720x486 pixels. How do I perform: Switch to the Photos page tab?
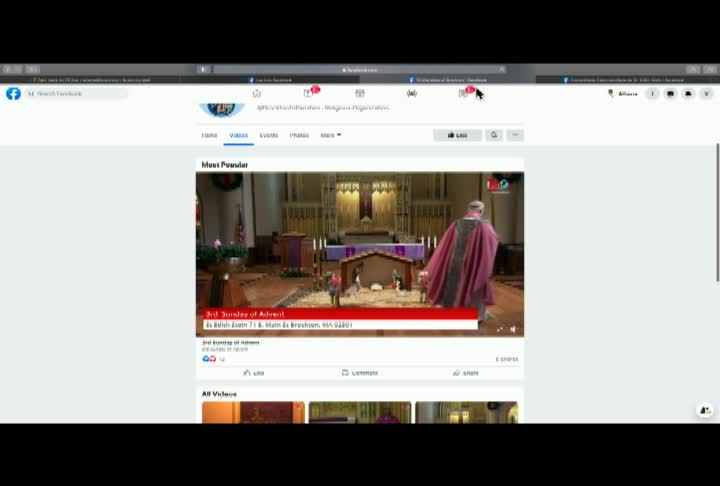(x=299, y=135)
